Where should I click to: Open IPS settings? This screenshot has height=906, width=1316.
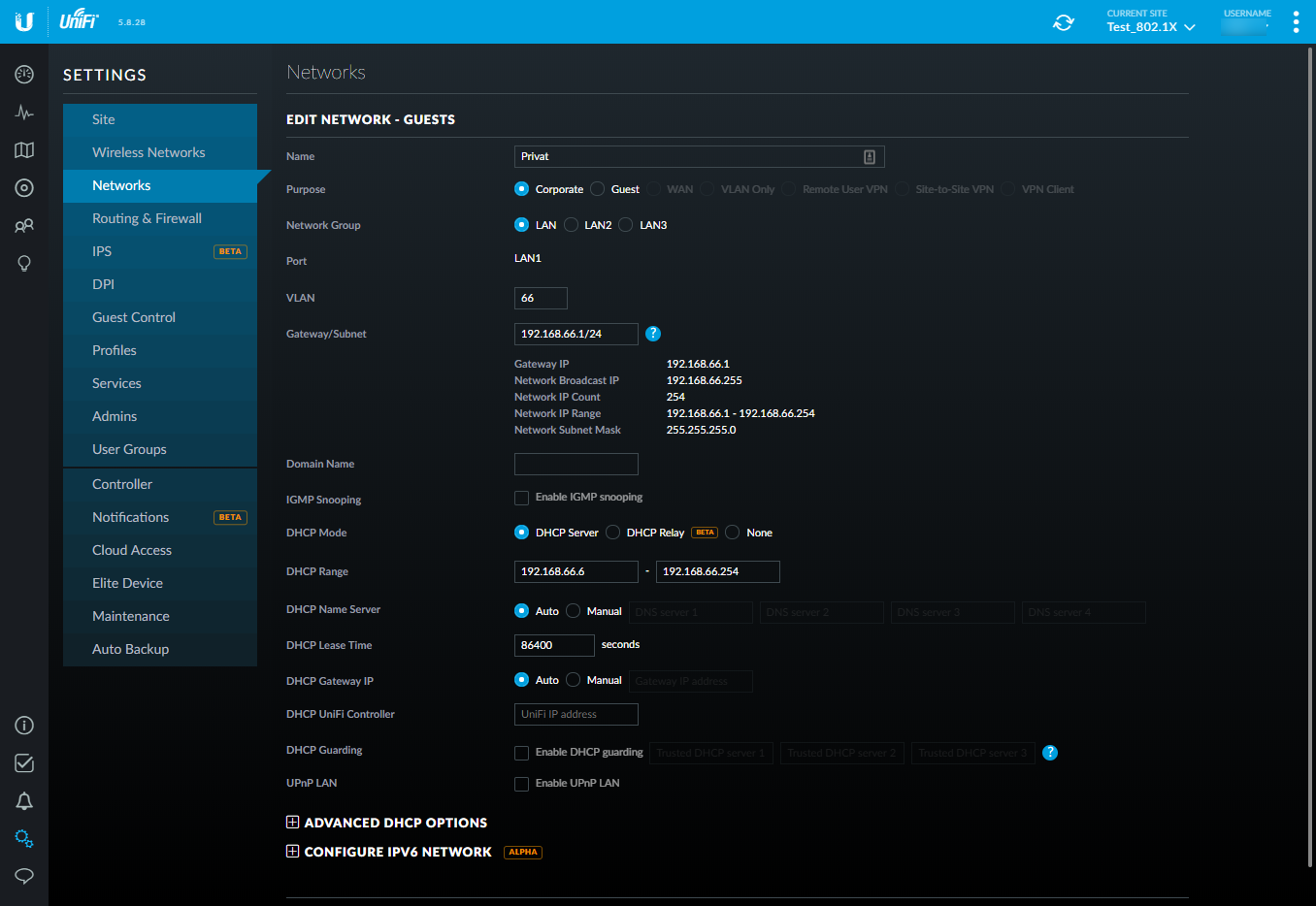point(160,252)
